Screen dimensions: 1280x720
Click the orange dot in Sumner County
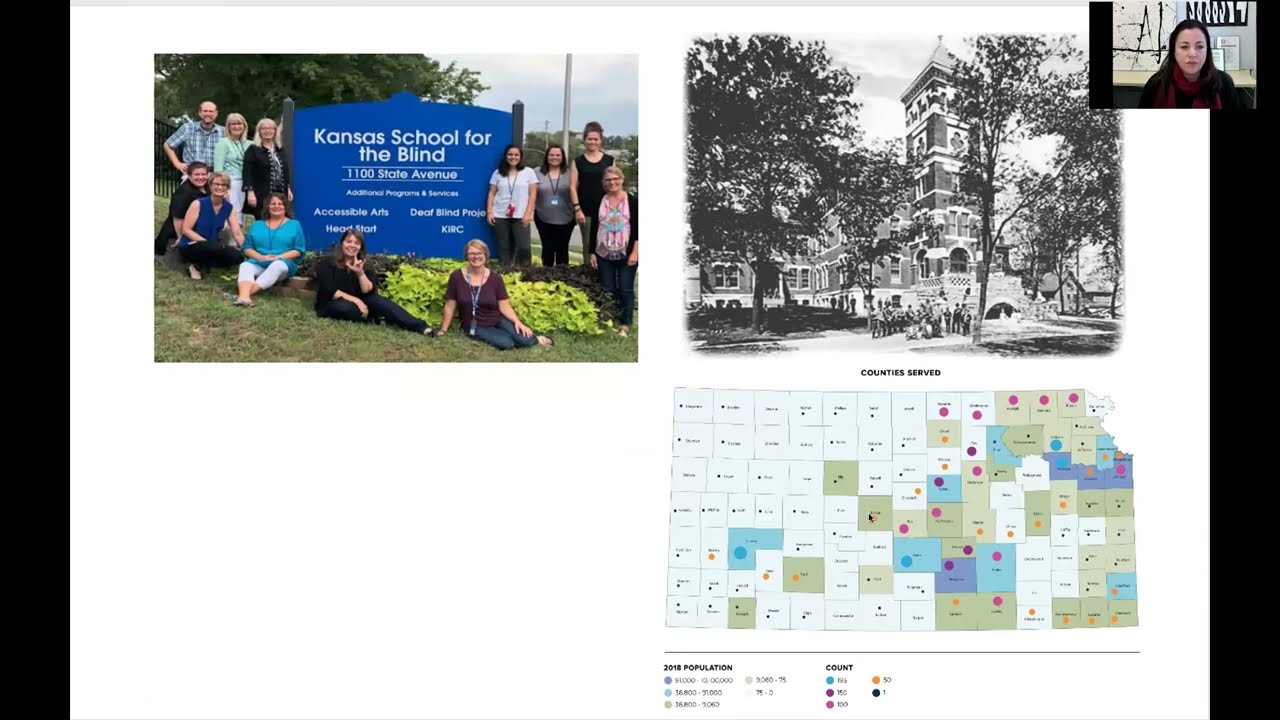pos(956,602)
